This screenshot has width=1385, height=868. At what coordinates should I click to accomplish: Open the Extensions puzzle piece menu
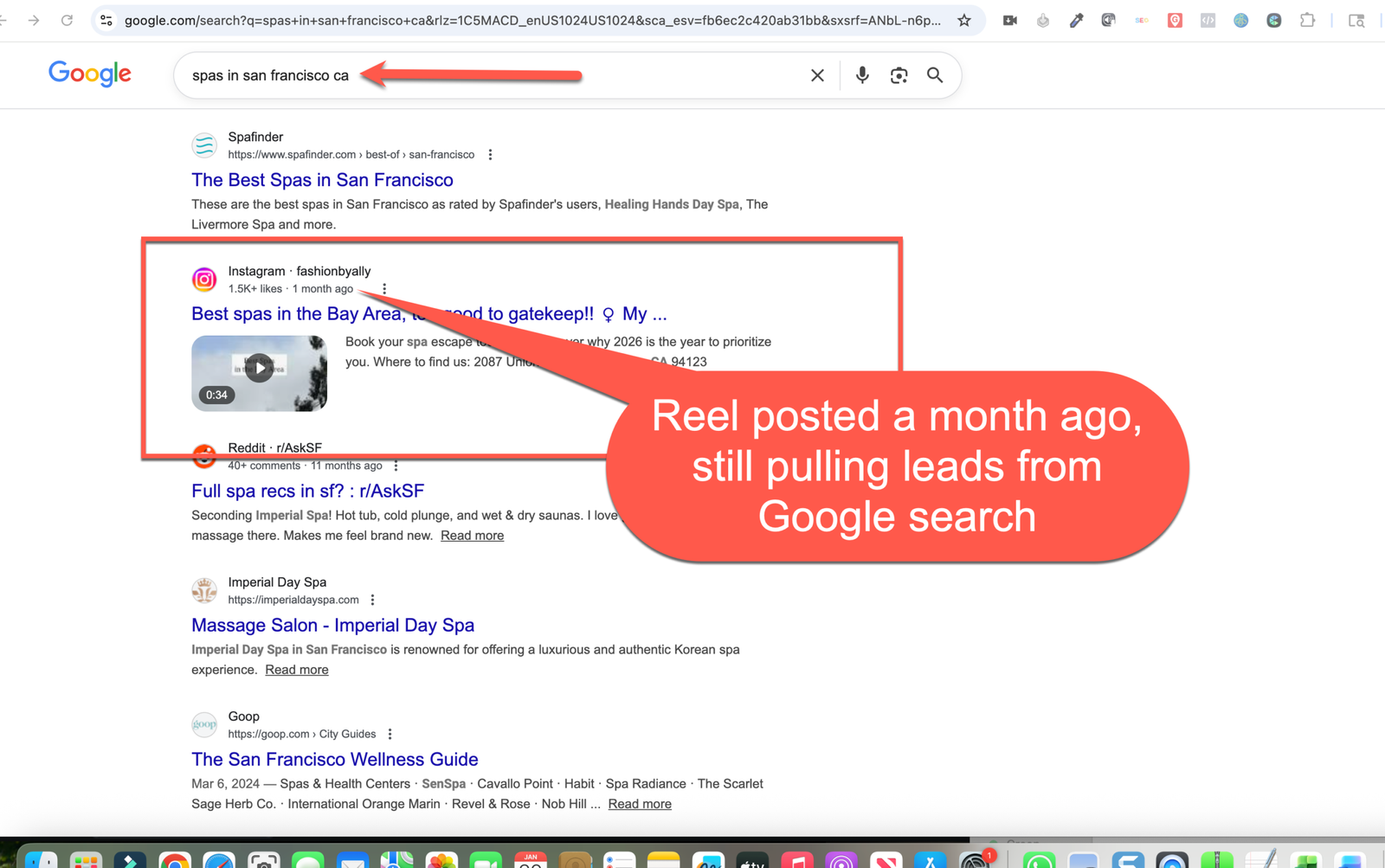coord(1307,21)
